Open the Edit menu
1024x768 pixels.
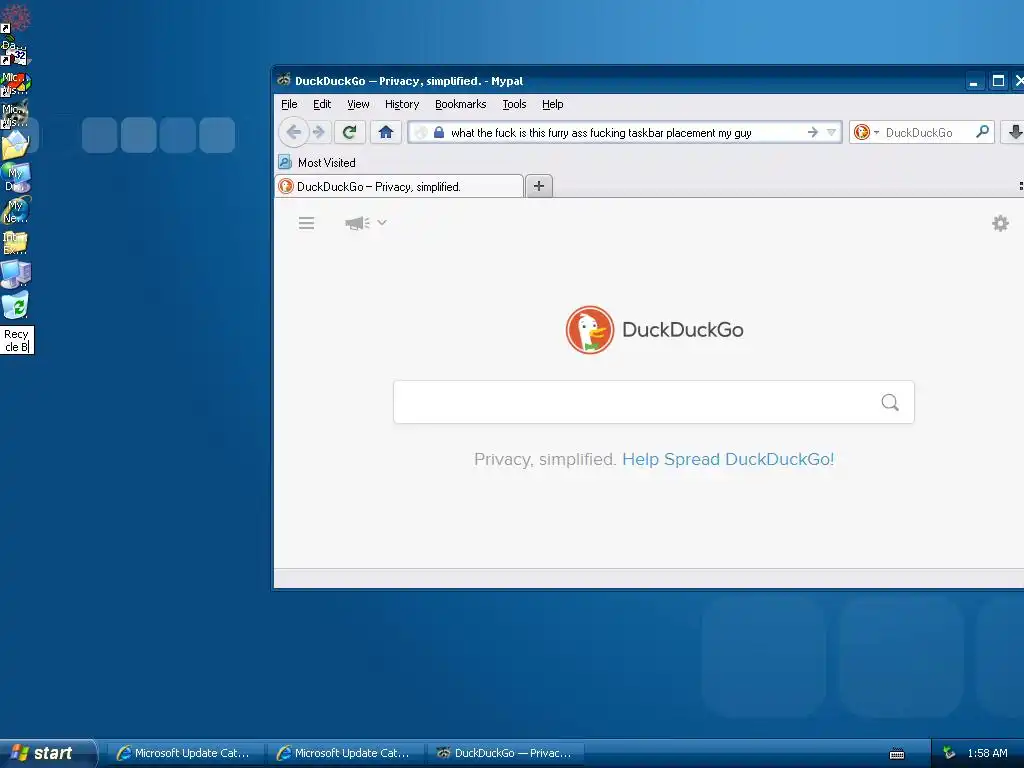pos(322,104)
